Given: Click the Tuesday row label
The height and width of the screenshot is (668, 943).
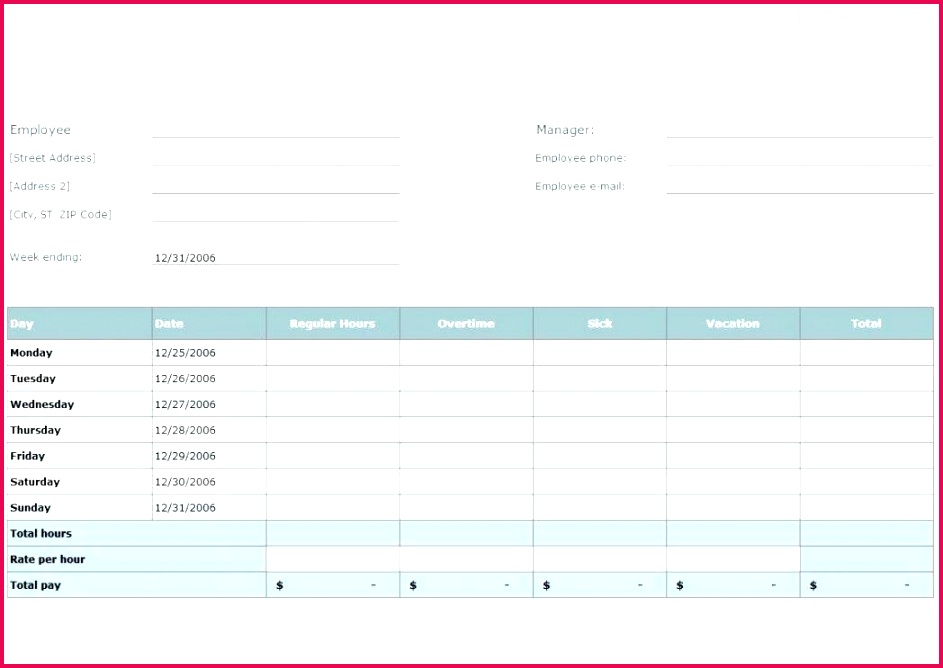Looking at the screenshot, I should coord(33,379).
